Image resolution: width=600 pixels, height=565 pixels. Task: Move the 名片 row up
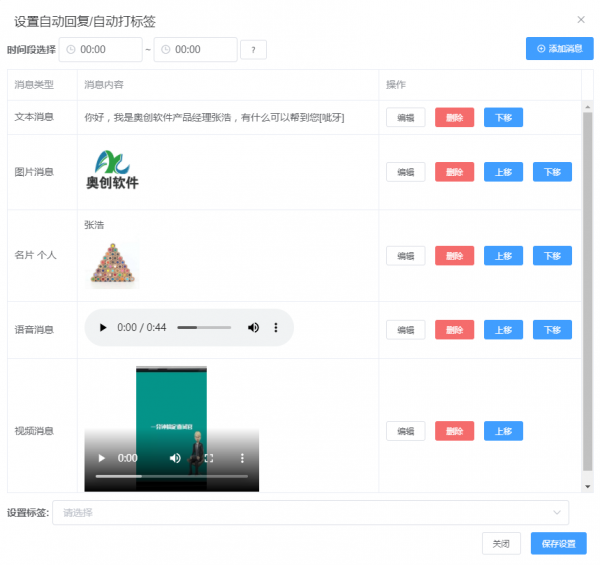pyautogui.click(x=503, y=255)
